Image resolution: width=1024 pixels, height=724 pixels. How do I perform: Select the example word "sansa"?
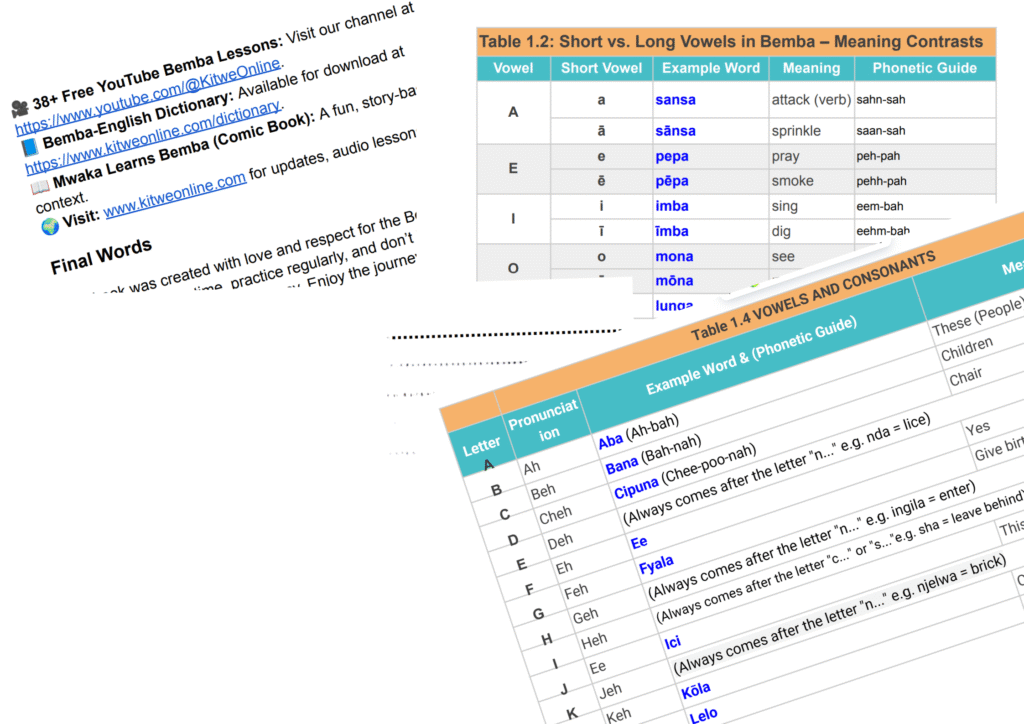click(x=675, y=100)
